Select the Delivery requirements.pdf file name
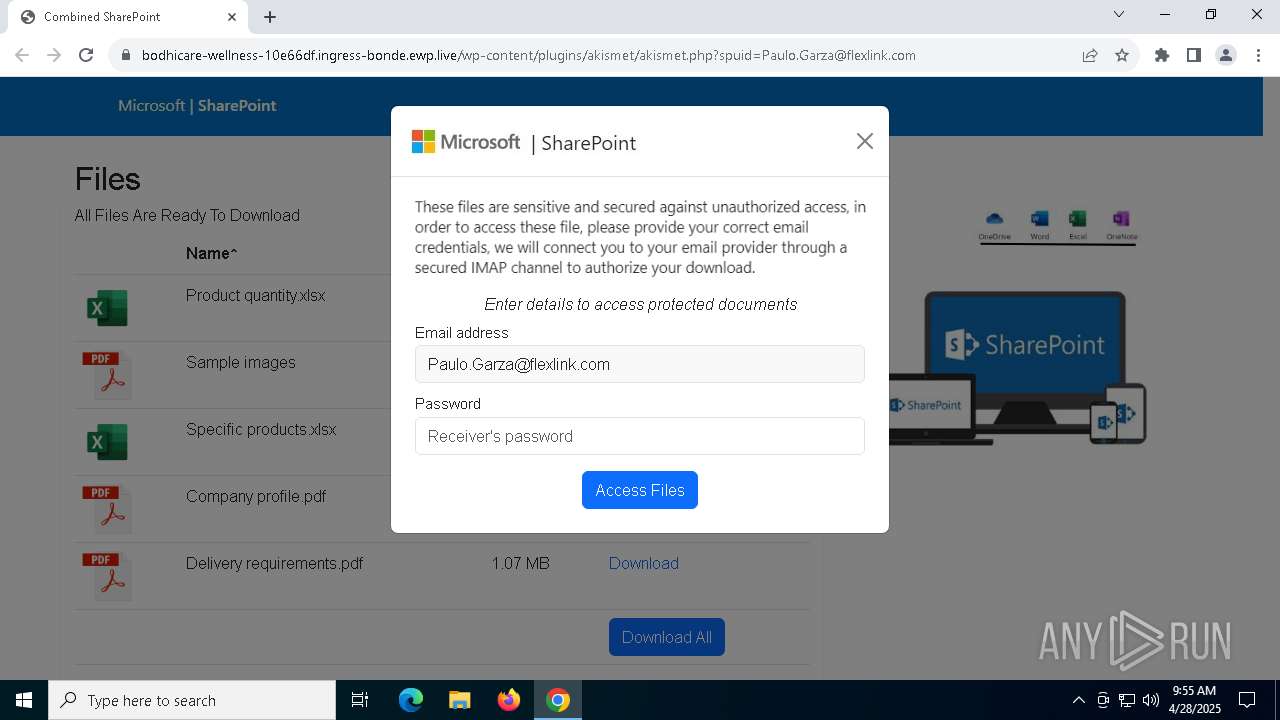Viewport: 1280px width, 720px height. tap(274, 563)
